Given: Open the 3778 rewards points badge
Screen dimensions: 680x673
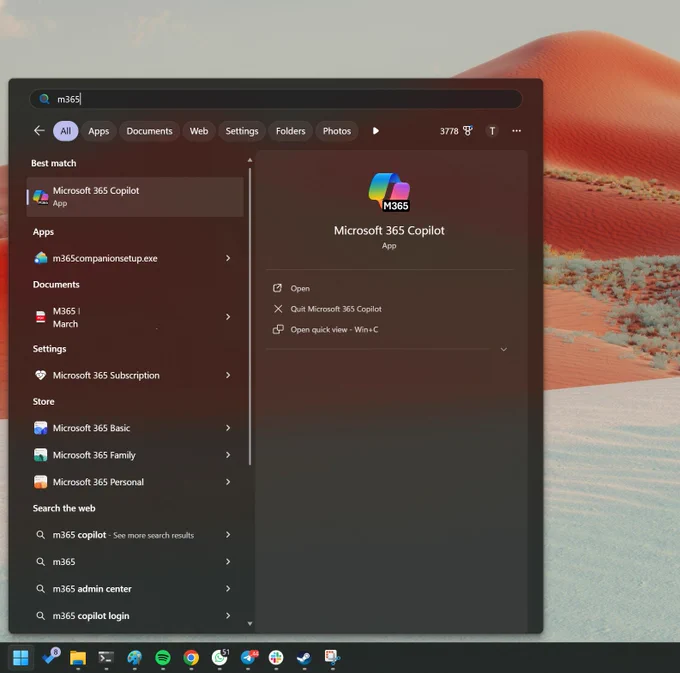Looking at the screenshot, I should (456, 131).
